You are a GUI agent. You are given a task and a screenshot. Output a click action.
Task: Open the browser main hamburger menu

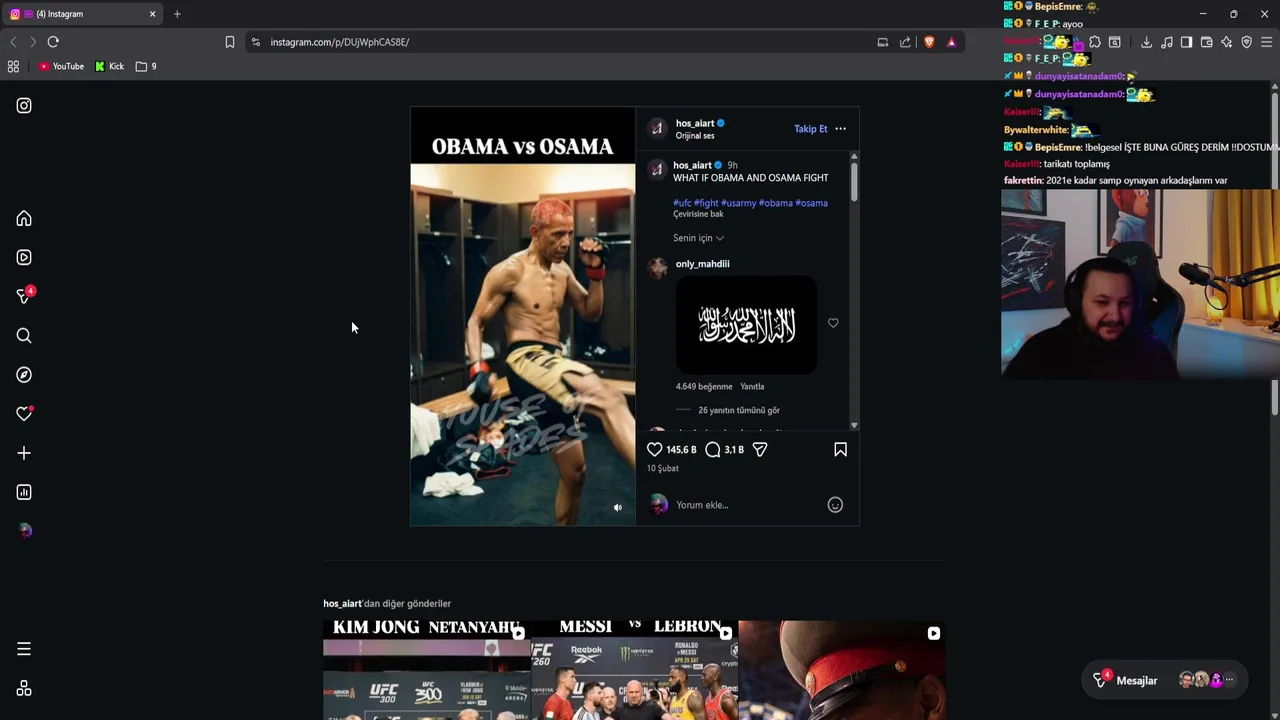coord(1266,42)
